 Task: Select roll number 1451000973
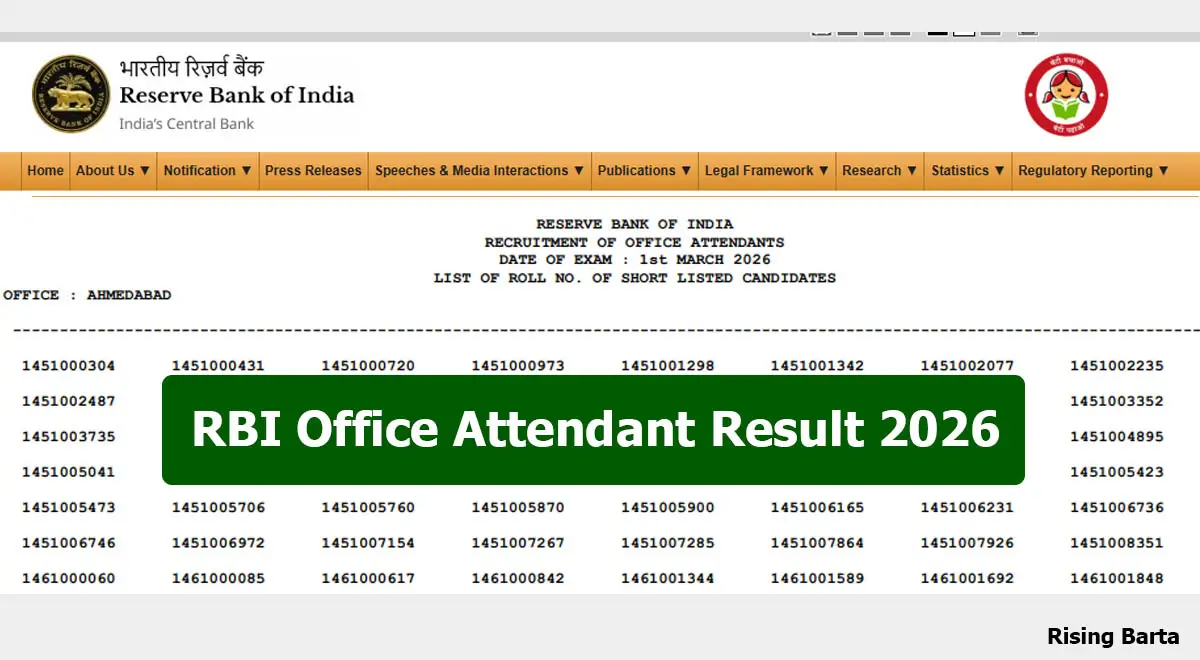[x=518, y=366]
